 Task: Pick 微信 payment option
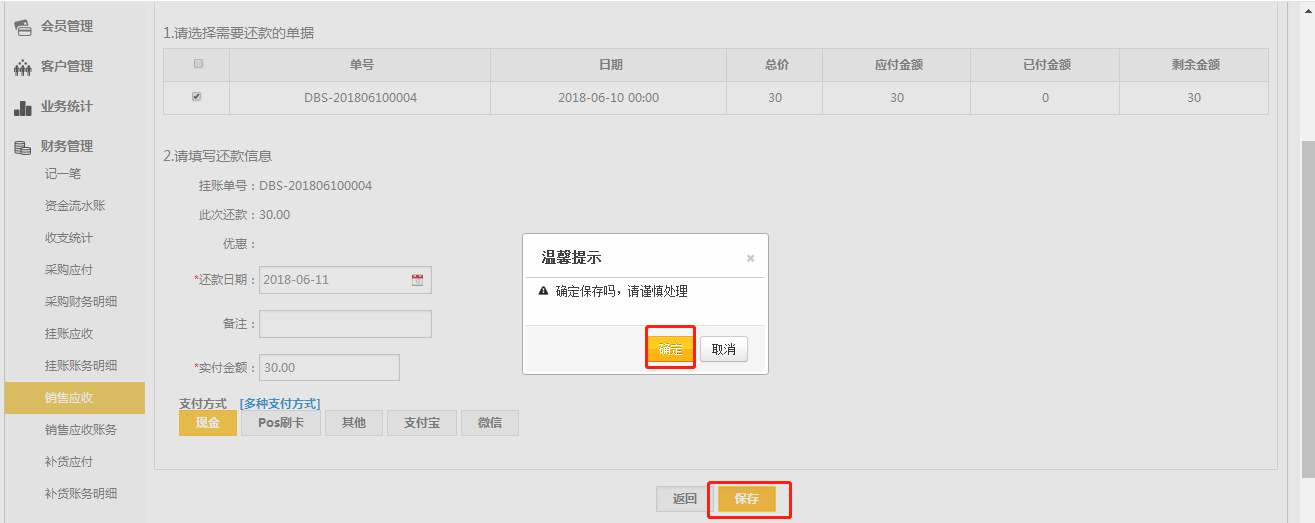(490, 423)
